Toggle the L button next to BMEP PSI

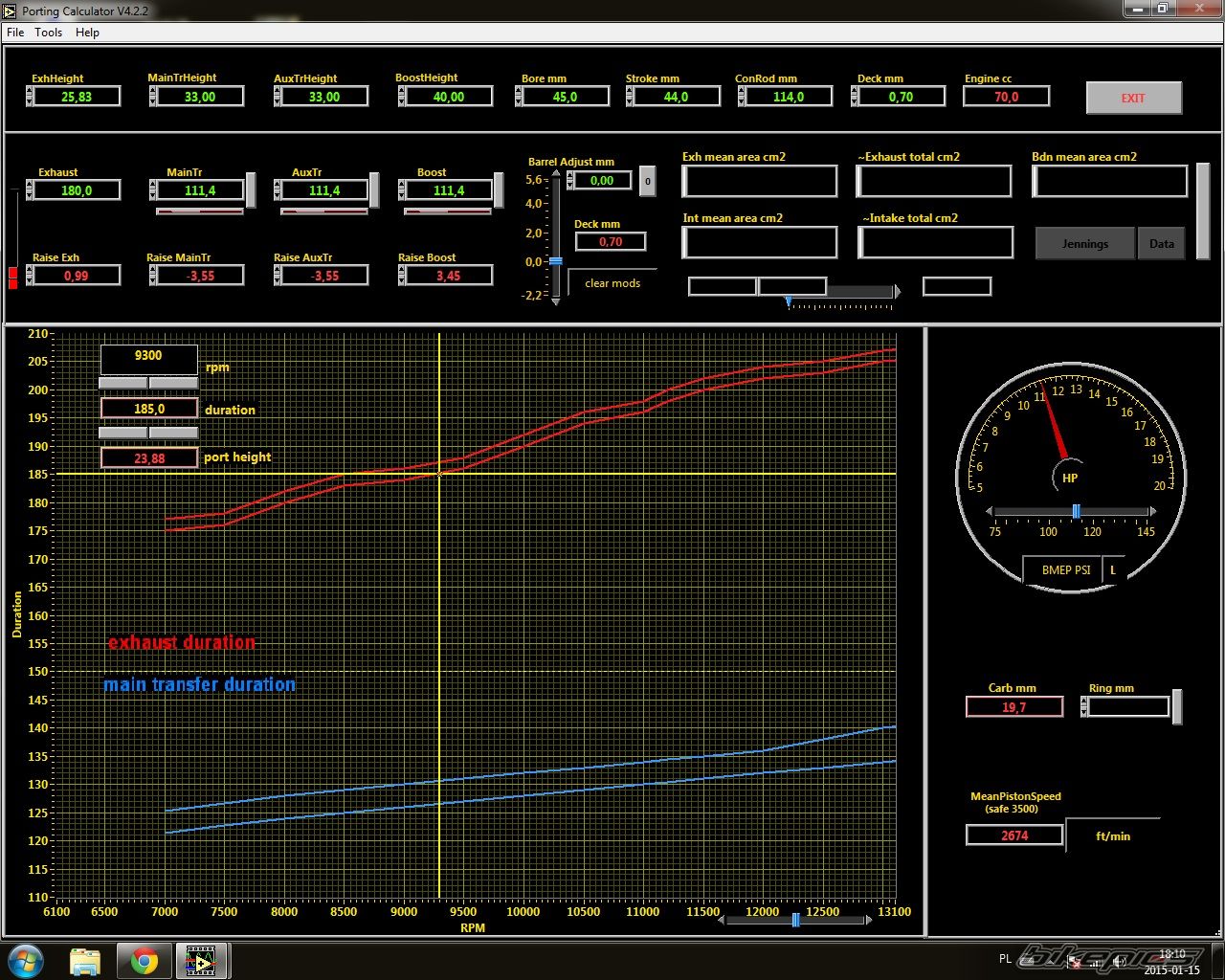[x=1113, y=569]
